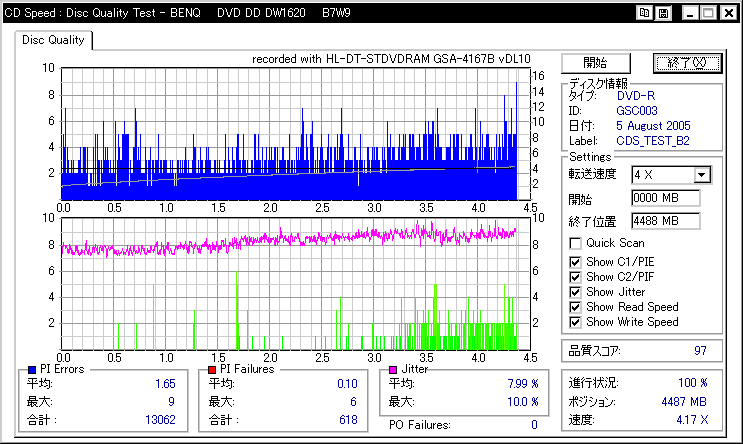Click the speed value 4.17 X
Viewport: 743px width, 444px height.
pyautogui.click(x=692, y=420)
